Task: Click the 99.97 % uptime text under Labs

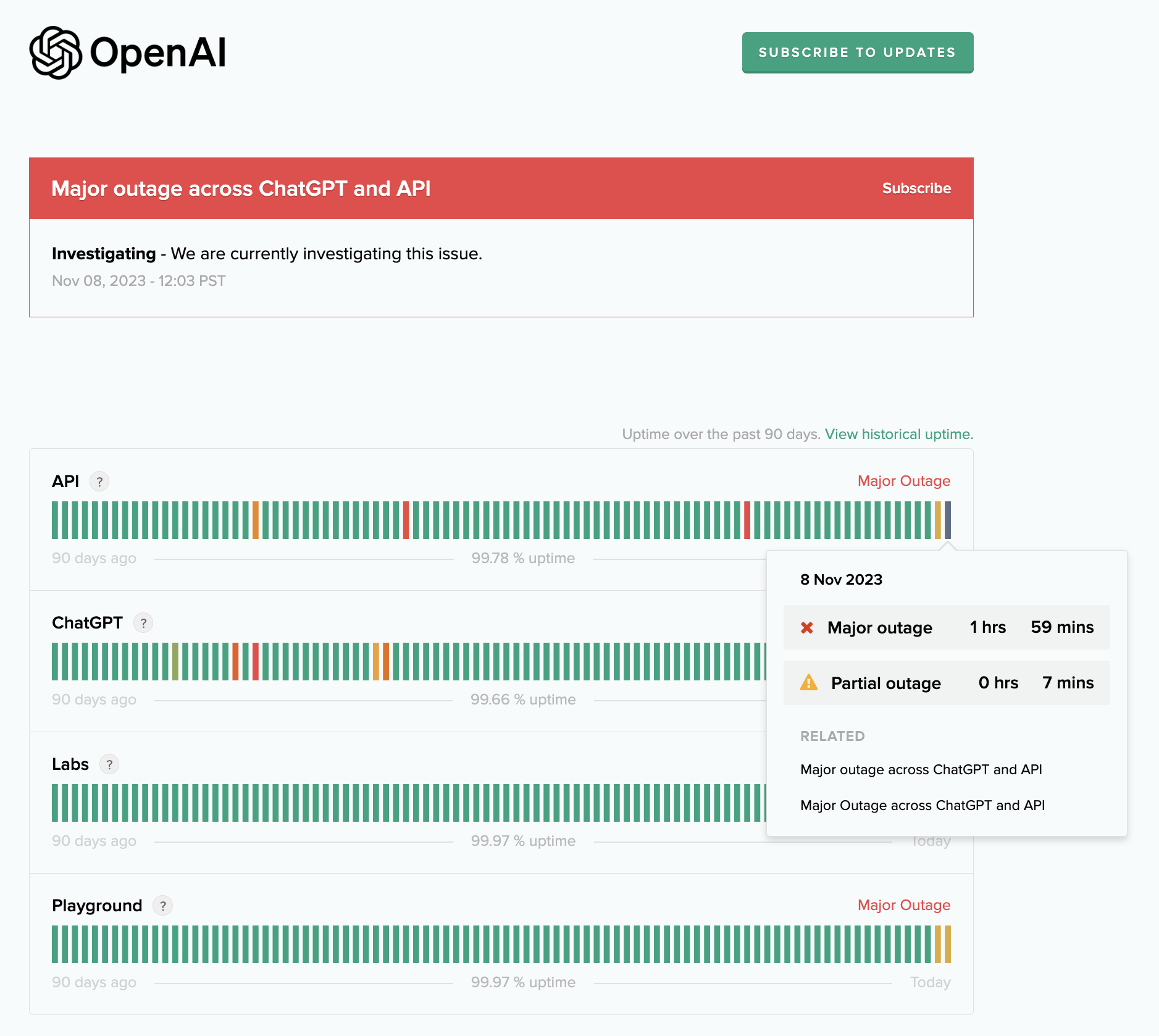Action: 523,841
